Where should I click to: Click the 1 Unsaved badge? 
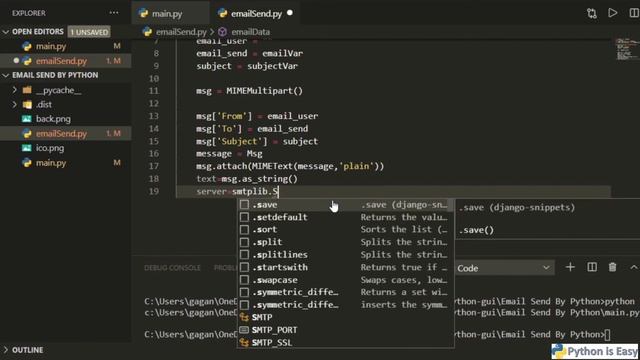click(x=89, y=32)
